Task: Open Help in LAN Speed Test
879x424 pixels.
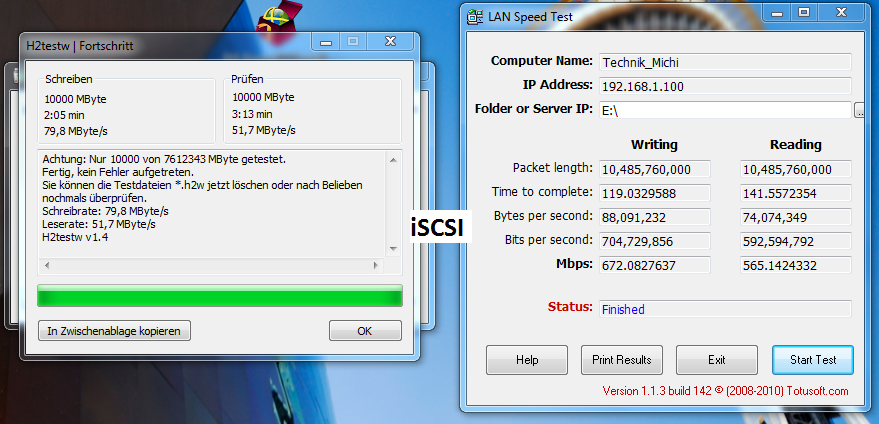Action: point(526,360)
